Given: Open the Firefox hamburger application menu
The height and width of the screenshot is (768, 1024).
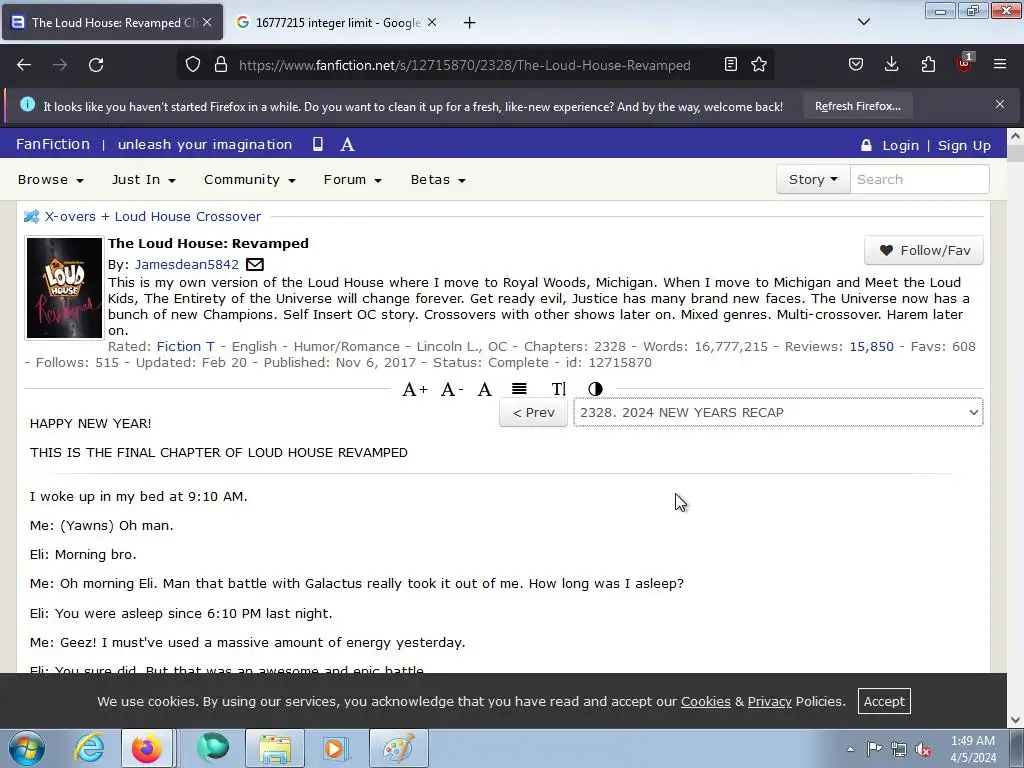Looking at the screenshot, I should [x=1000, y=65].
